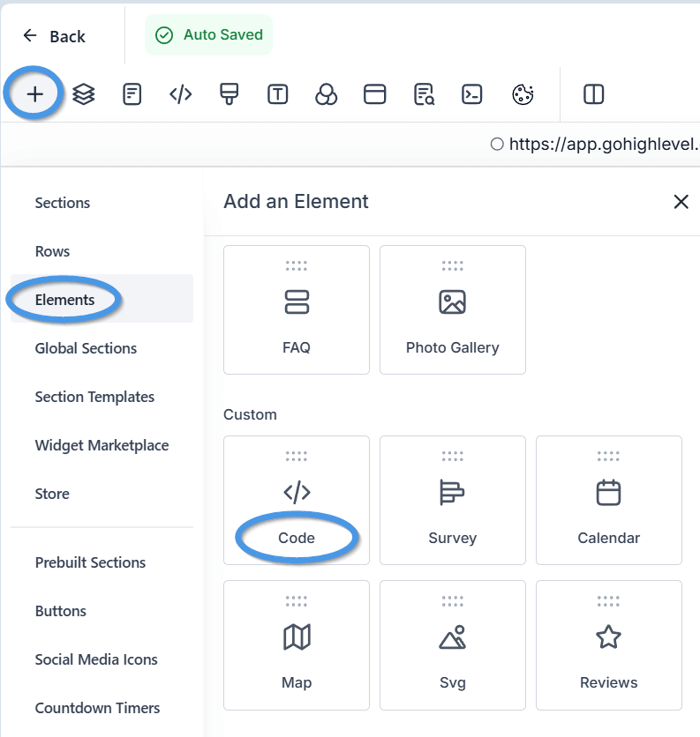The image size is (700, 737).
Task: Pick the Photo Gallery element card
Action: (452, 310)
